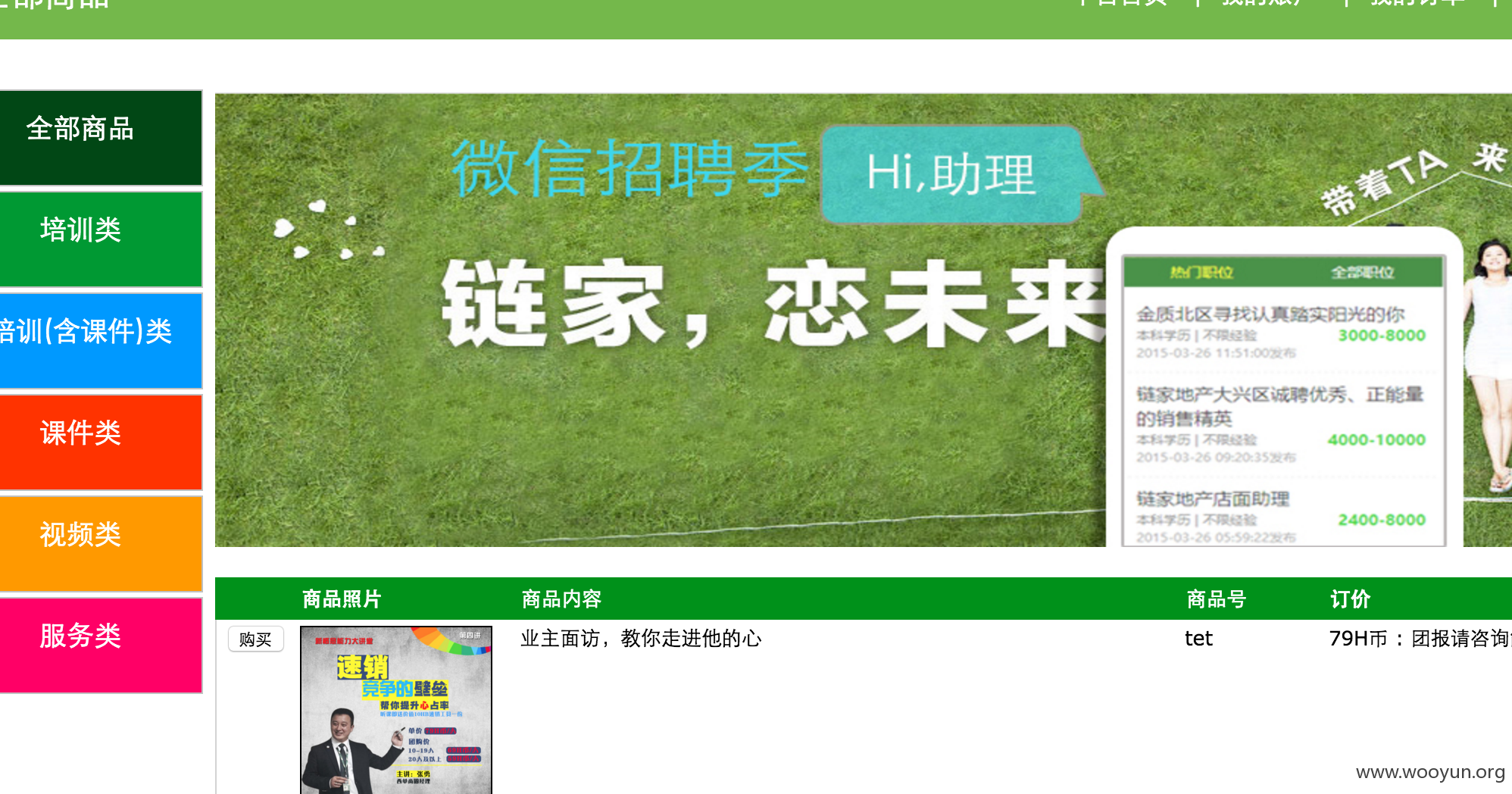Screen dimensions: 1512x794
Task: Click the 商品号 column header
Action: [1217, 599]
